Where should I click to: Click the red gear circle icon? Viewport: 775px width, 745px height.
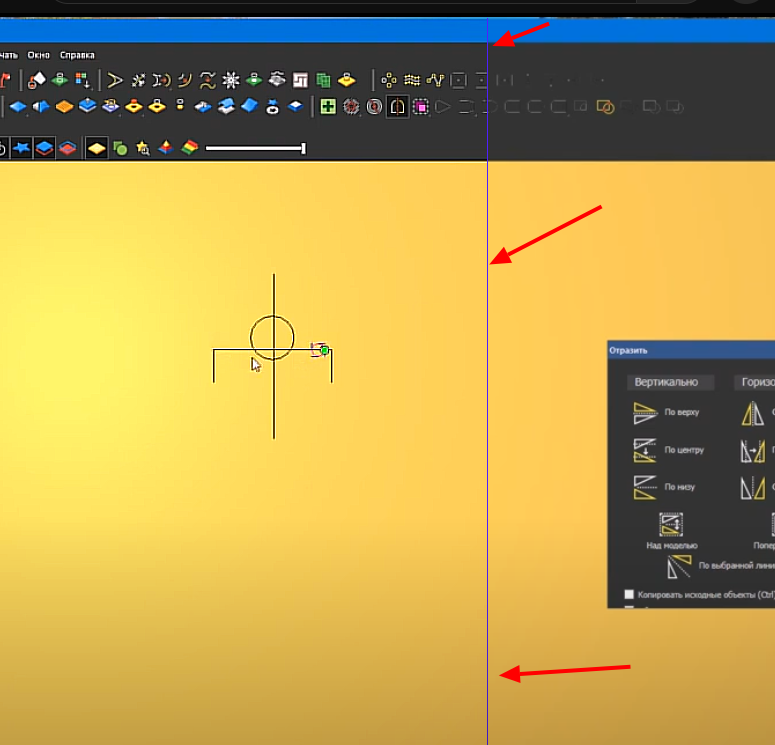point(351,107)
